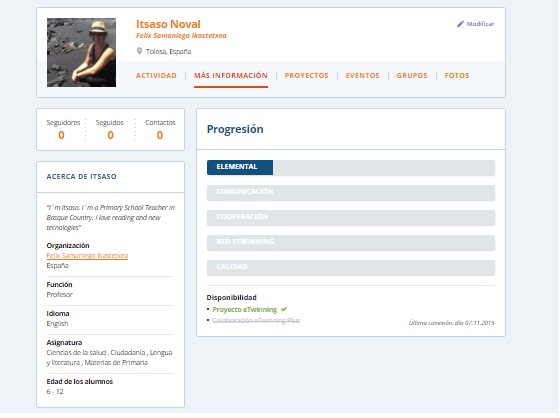Click the Modificar pencil icon
This screenshot has height=418, width=560.
tap(460, 24)
